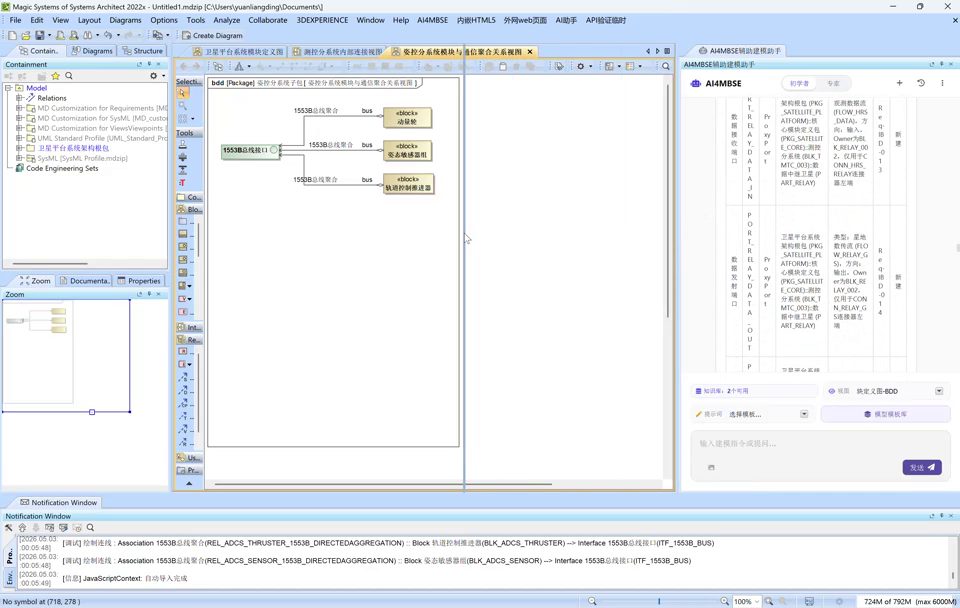The height and width of the screenshot is (608, 960).
Task: Open the status bar zoom 100% dropdown
Action: pos(757,602)
